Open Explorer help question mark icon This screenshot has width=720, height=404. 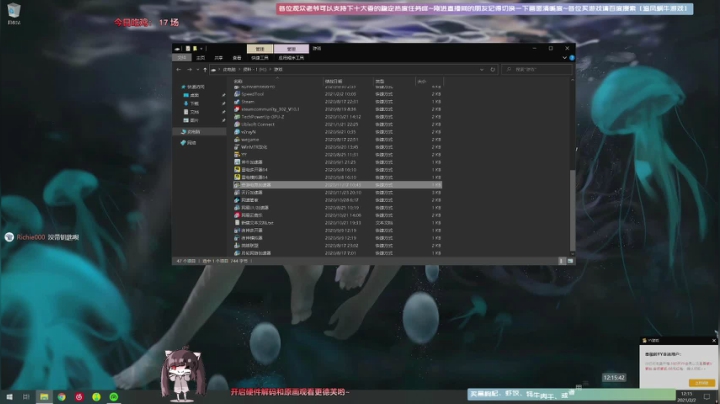(x=572, y=58)
